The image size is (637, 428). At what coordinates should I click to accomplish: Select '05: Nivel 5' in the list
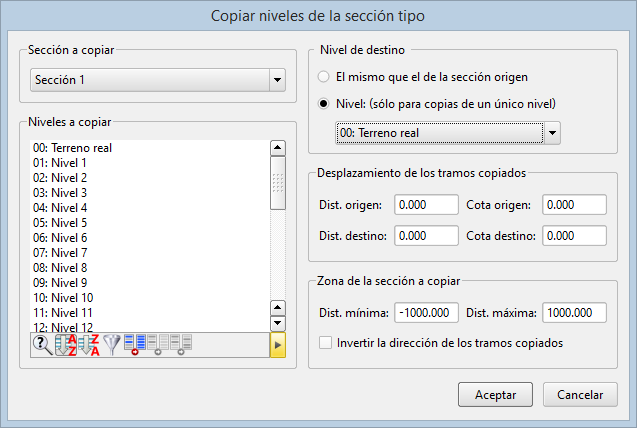click(150, 223)
